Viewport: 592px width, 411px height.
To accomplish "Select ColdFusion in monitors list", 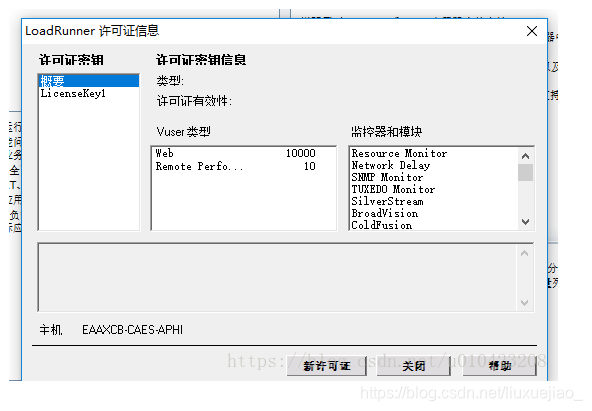I will (382, 225).
